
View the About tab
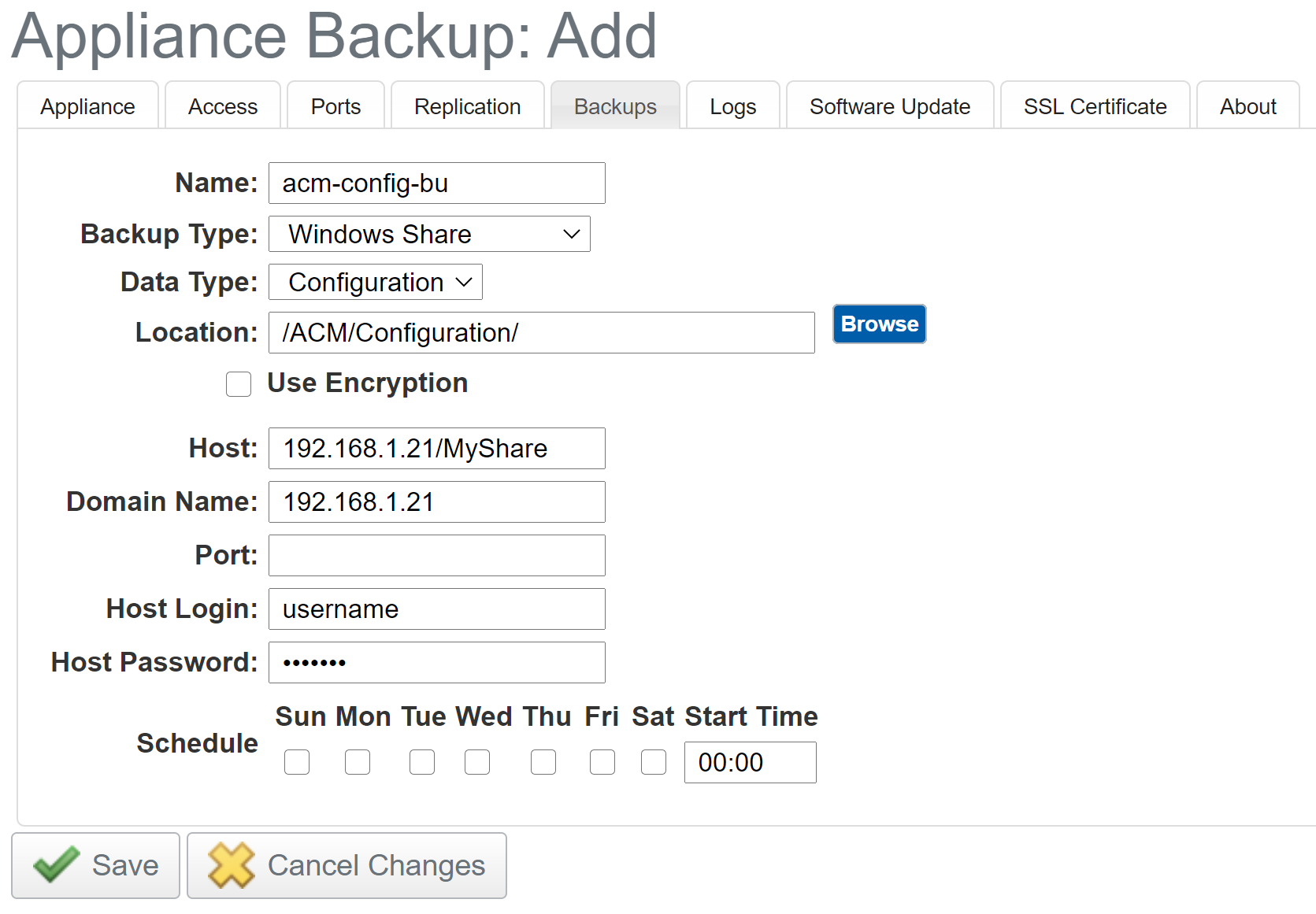tap(1247, 105)
